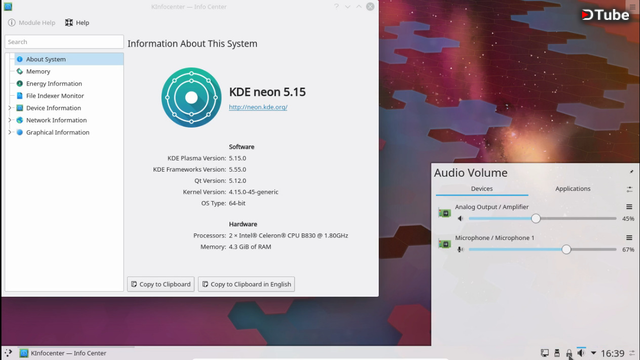Click Qt Version value 5.12.0
Screen dimensions: 640x360
pyautogui.click(x=237, y=180)
